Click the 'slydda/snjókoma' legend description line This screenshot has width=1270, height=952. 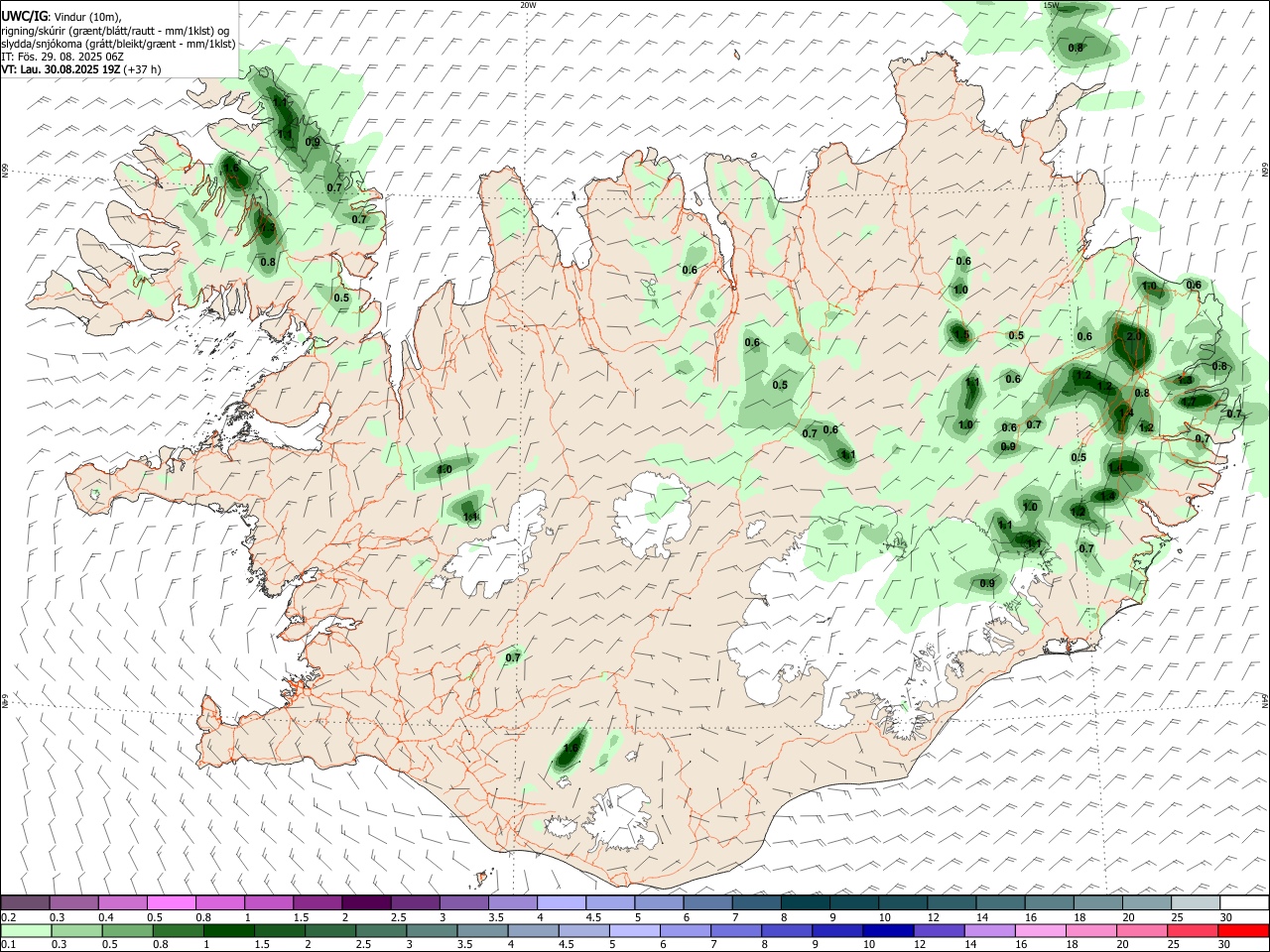coord(118,44)
